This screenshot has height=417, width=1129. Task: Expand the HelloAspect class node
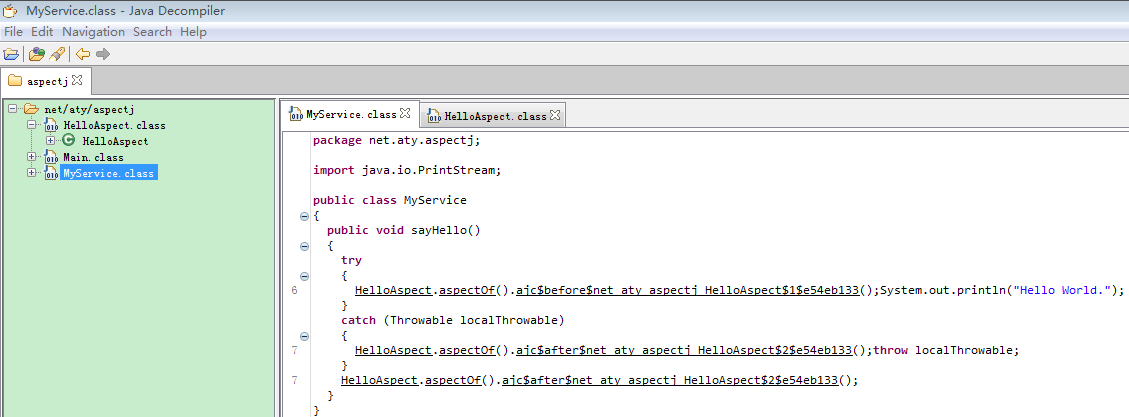tap(50, 141)
